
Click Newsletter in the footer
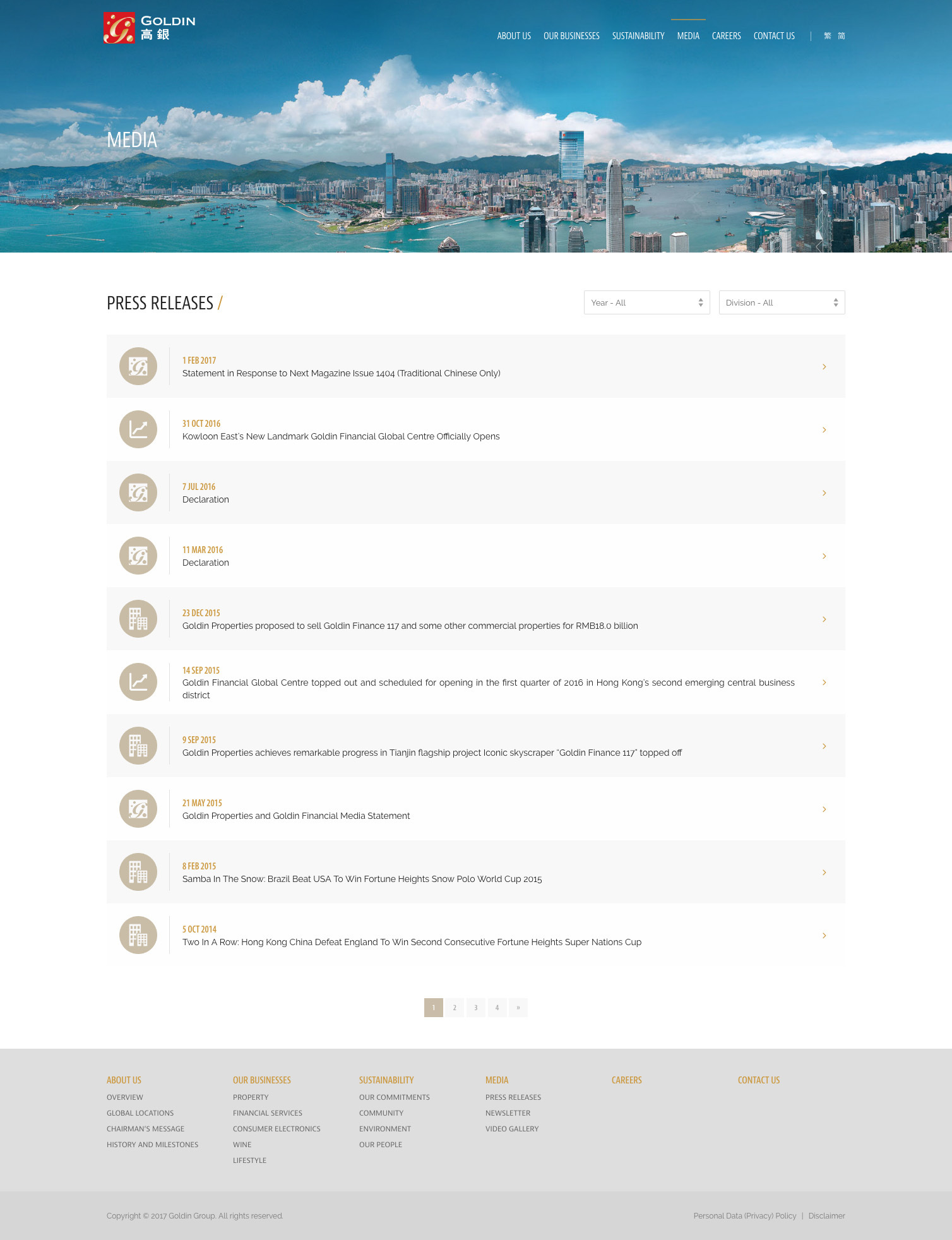(x=508, y=1113)
